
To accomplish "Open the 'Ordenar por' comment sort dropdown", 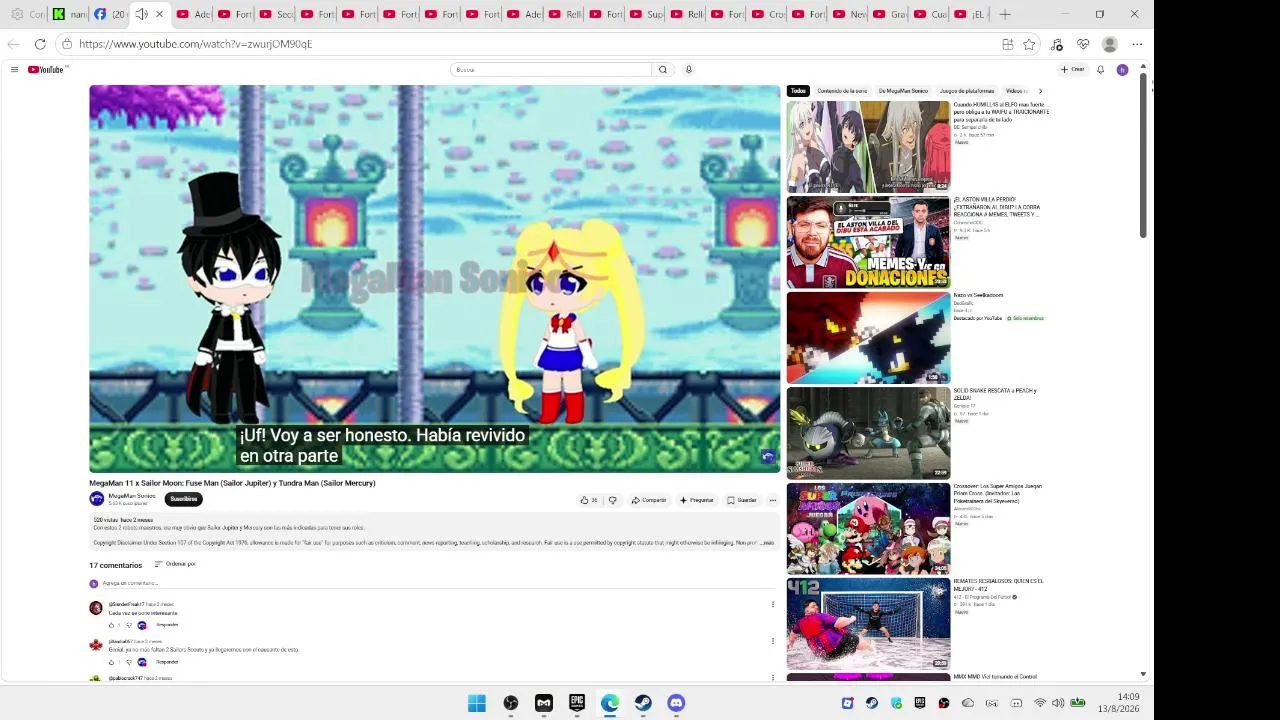I will 175,564.
